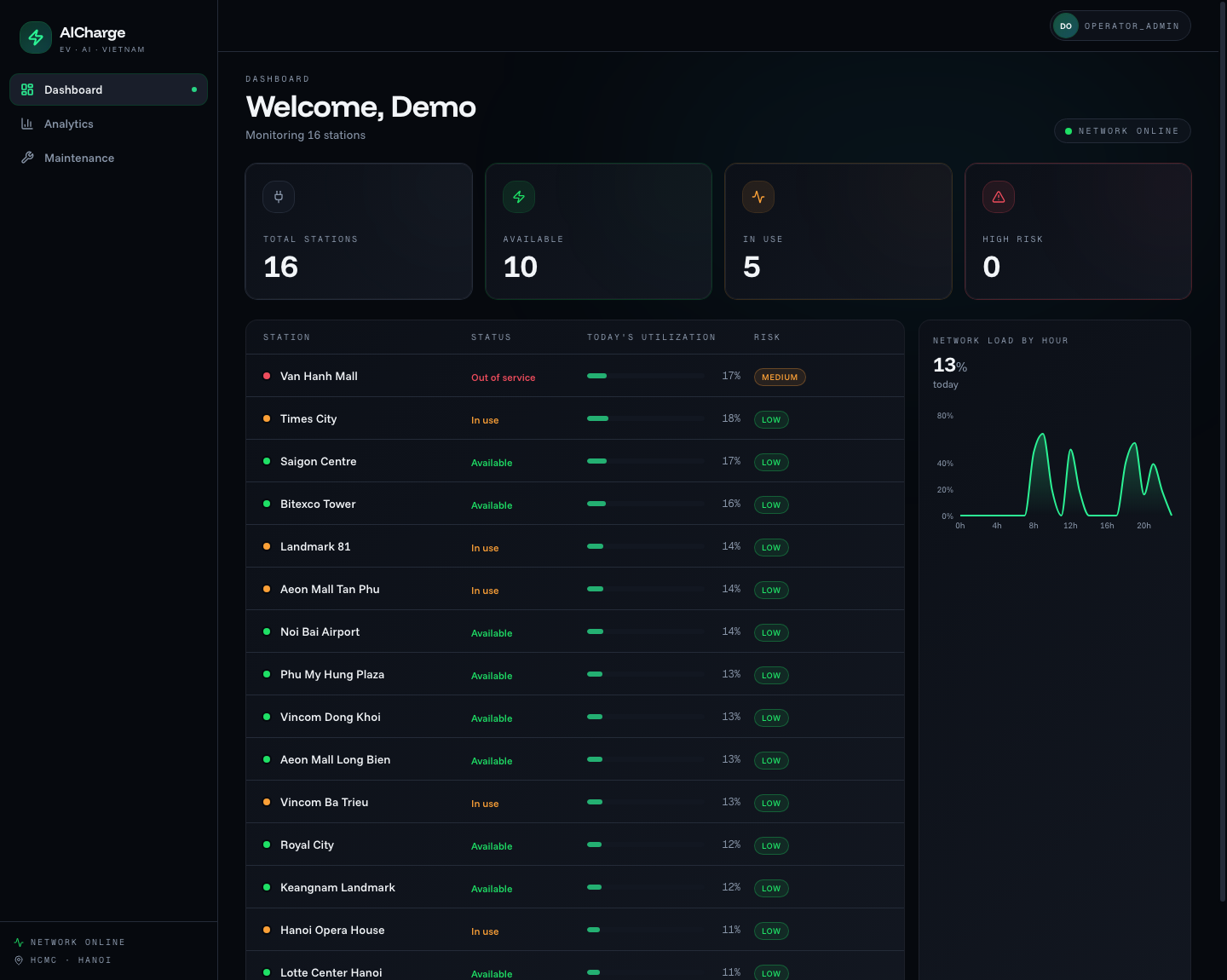Screen dimensions: 1227x980
Task: Open the Dashboard menu item
Action: pyautogui.click(x=108, y=89)
